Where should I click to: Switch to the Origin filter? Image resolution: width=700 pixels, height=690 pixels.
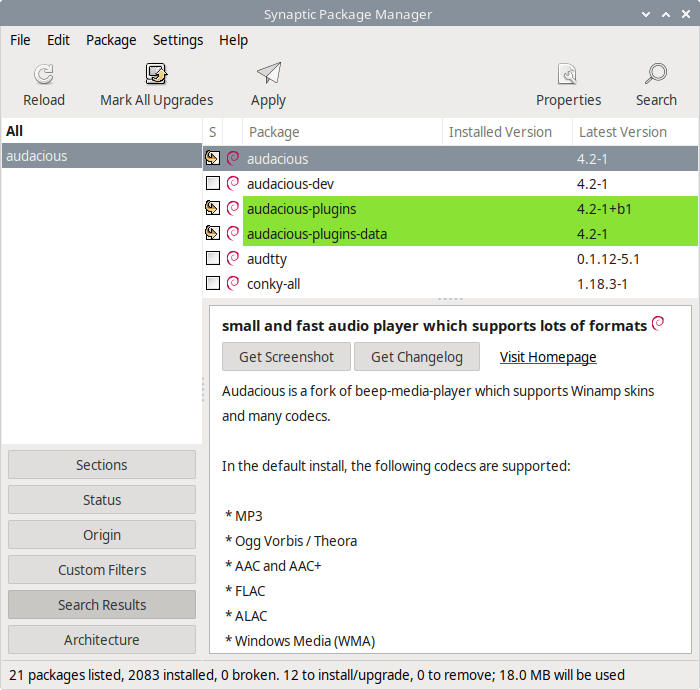102,535
